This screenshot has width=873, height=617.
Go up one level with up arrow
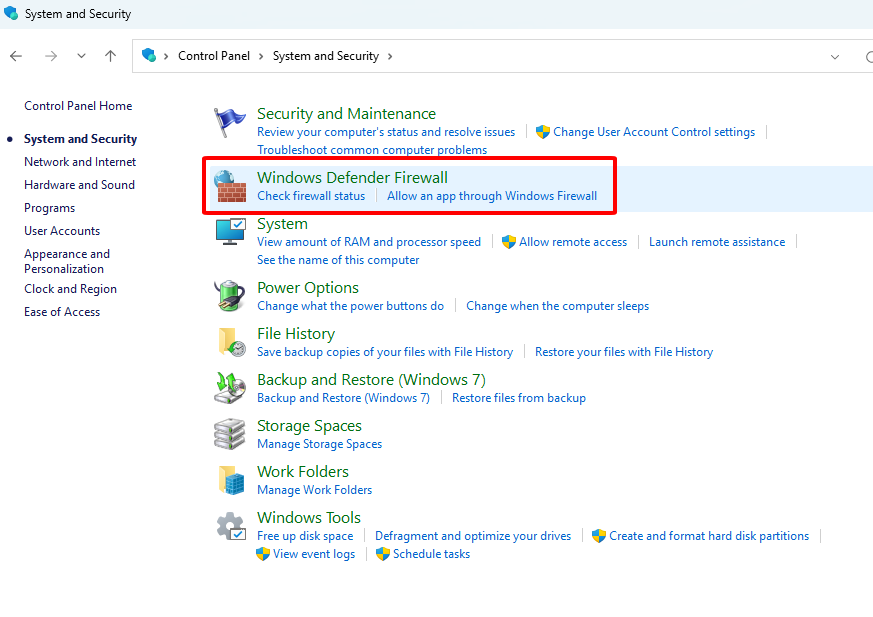(x=110, y=56)
